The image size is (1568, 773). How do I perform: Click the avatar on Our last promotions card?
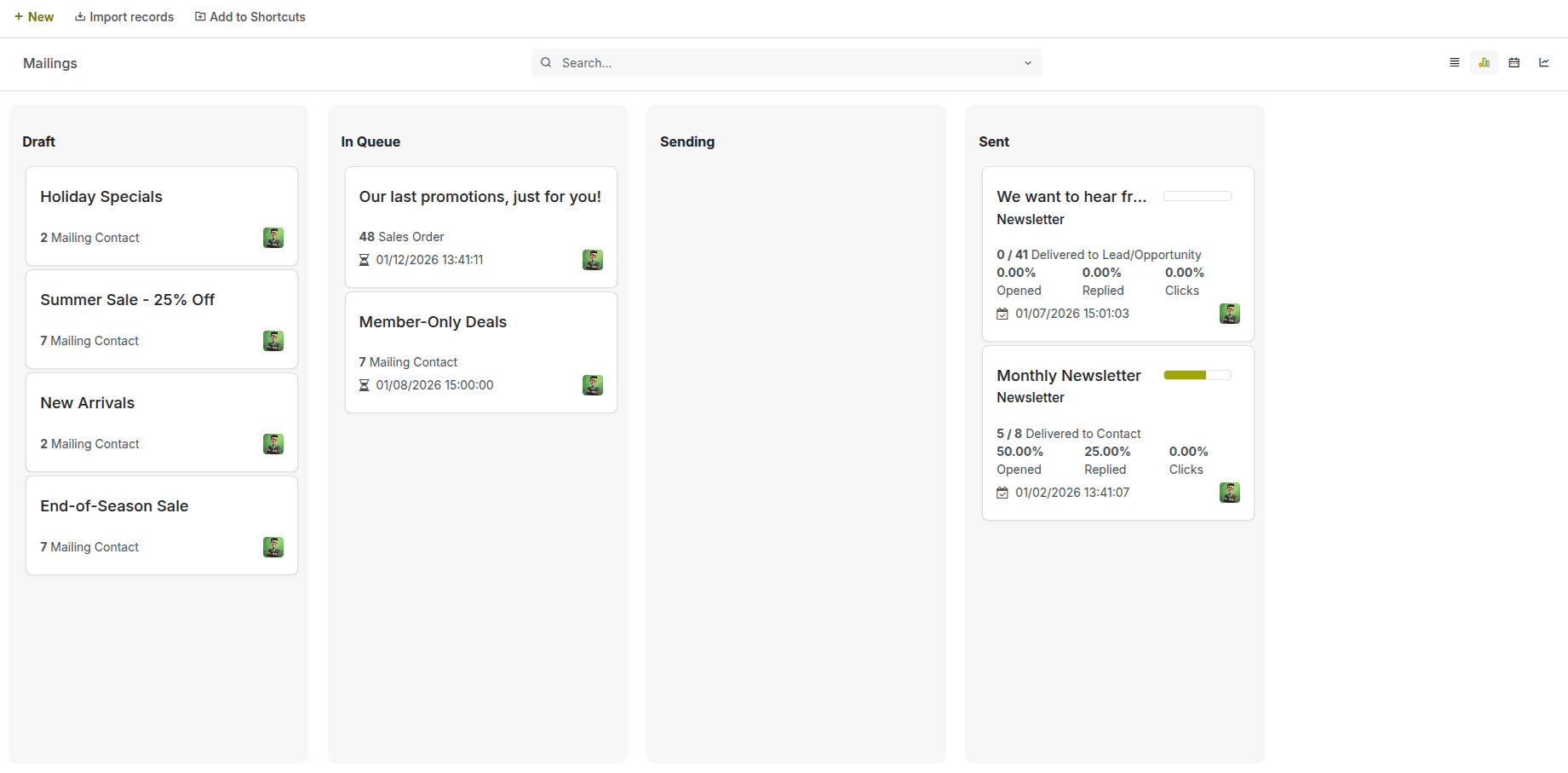click(x=593, y=259)
